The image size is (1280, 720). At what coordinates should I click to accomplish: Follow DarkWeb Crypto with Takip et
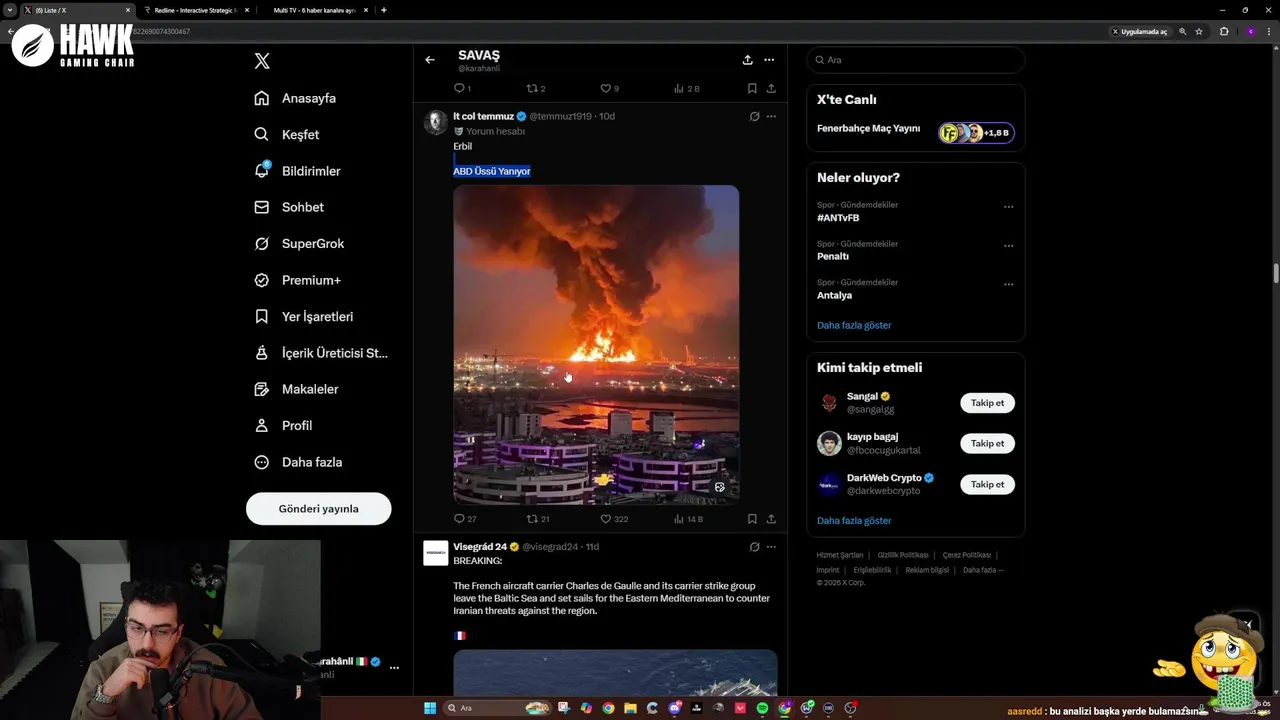(987, 484)
